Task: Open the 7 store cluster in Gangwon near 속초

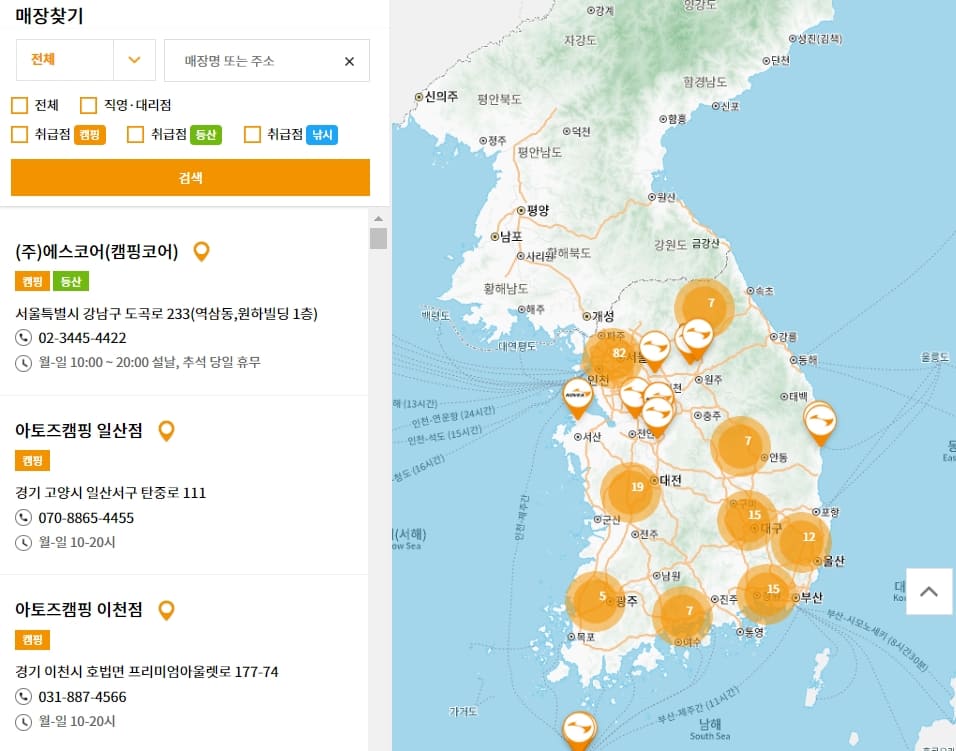Action: click(x=704, y=308)
